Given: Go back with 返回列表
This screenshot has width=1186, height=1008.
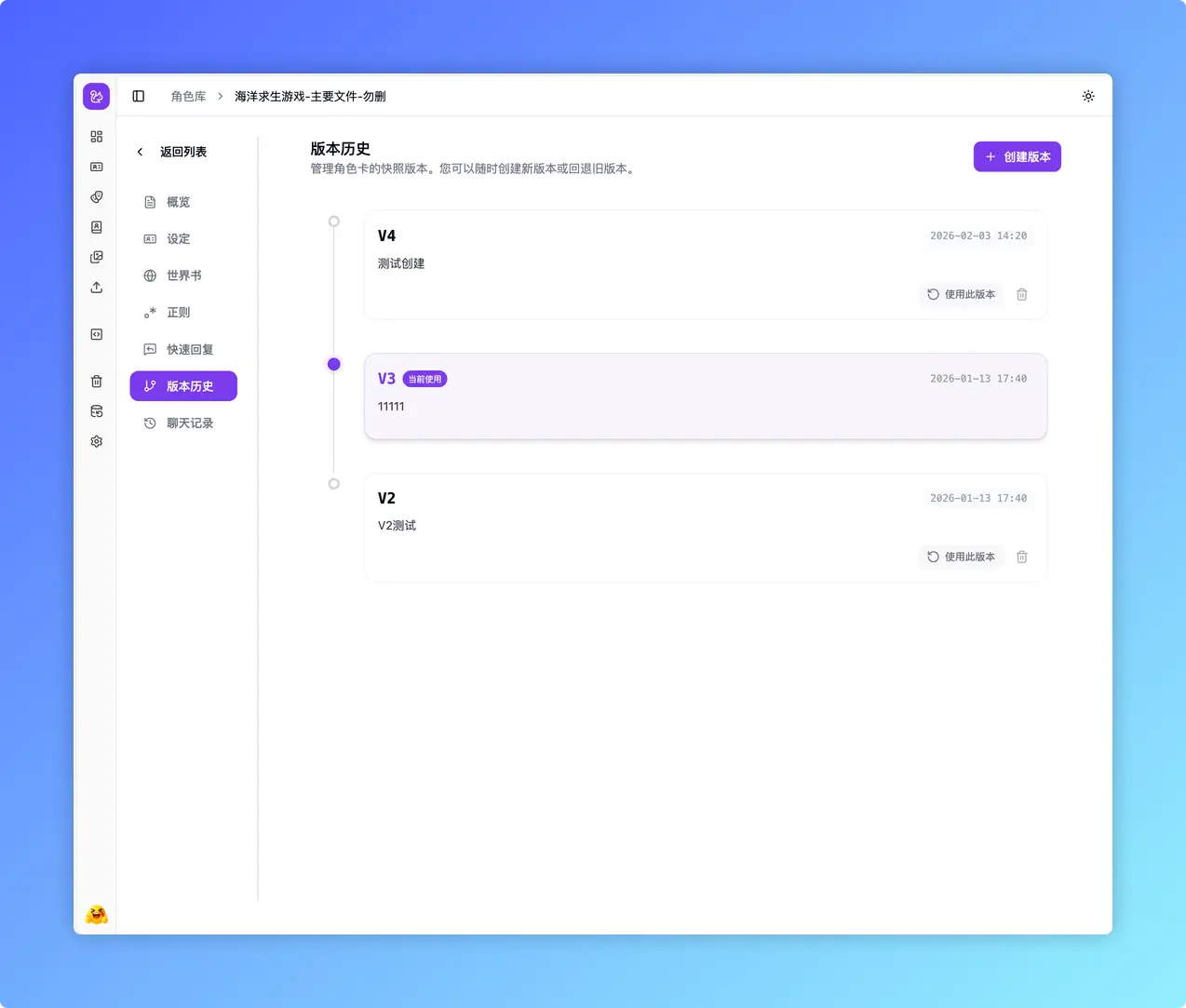Looking at the screenshot, I should pos(173,152).
